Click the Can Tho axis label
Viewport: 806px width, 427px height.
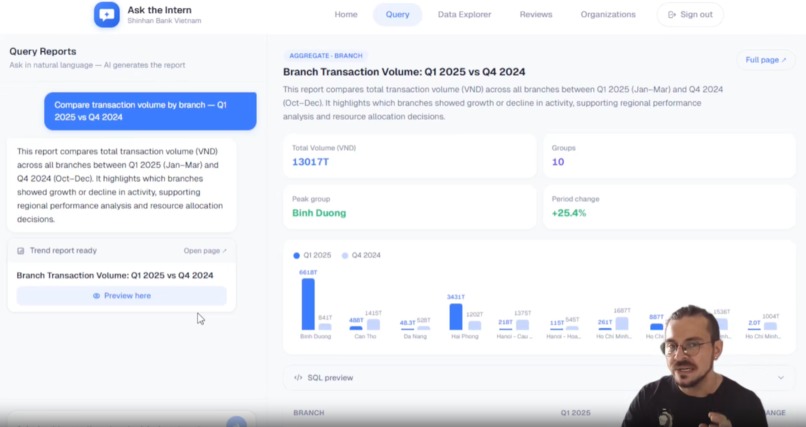pyautogui.click(x=365, y=337)
